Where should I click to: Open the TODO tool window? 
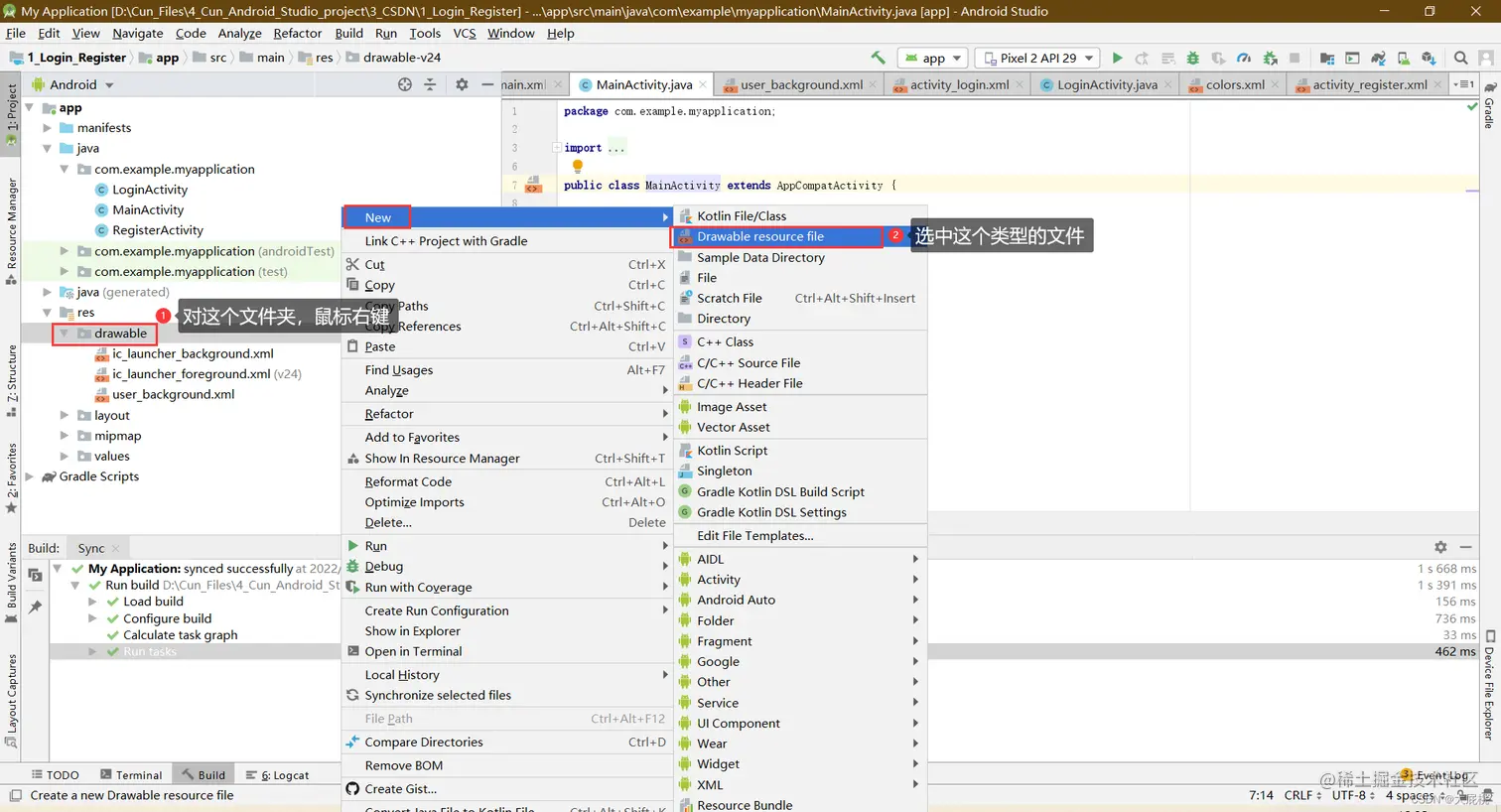tap(54, 775)
